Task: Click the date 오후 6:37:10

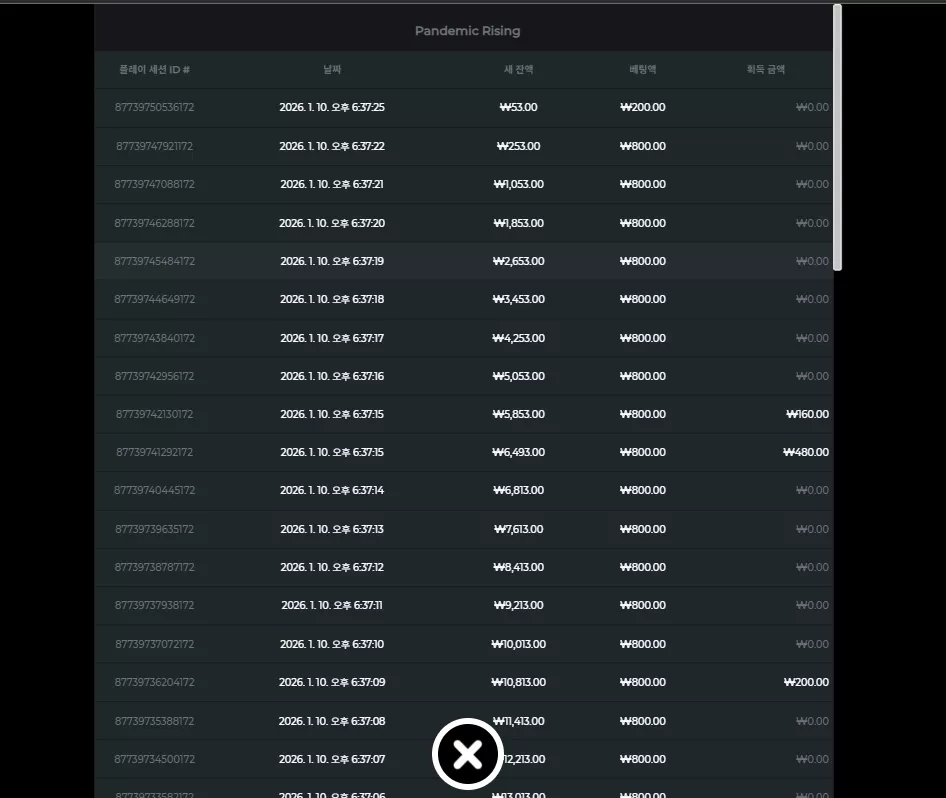Action: point(332,644)
